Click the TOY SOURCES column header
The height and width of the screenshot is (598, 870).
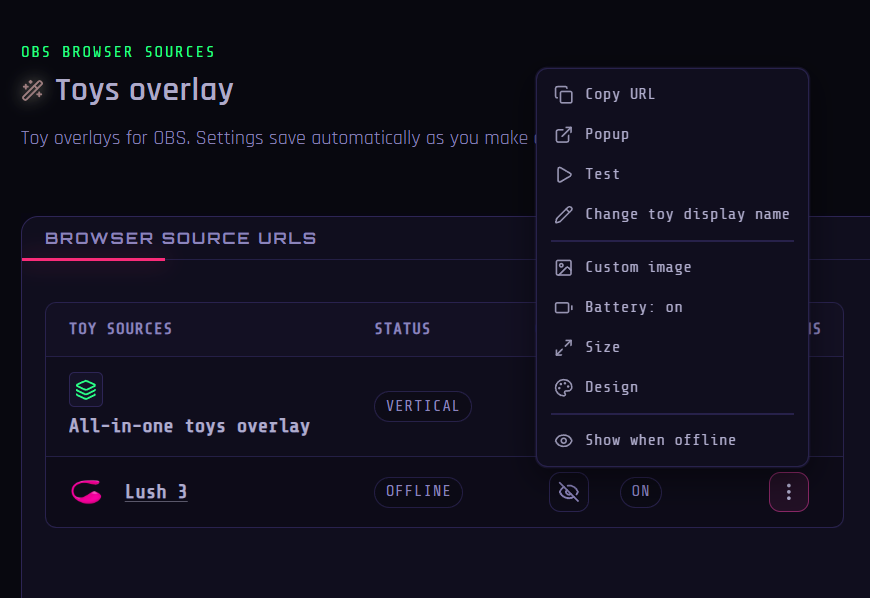point(120,329)
